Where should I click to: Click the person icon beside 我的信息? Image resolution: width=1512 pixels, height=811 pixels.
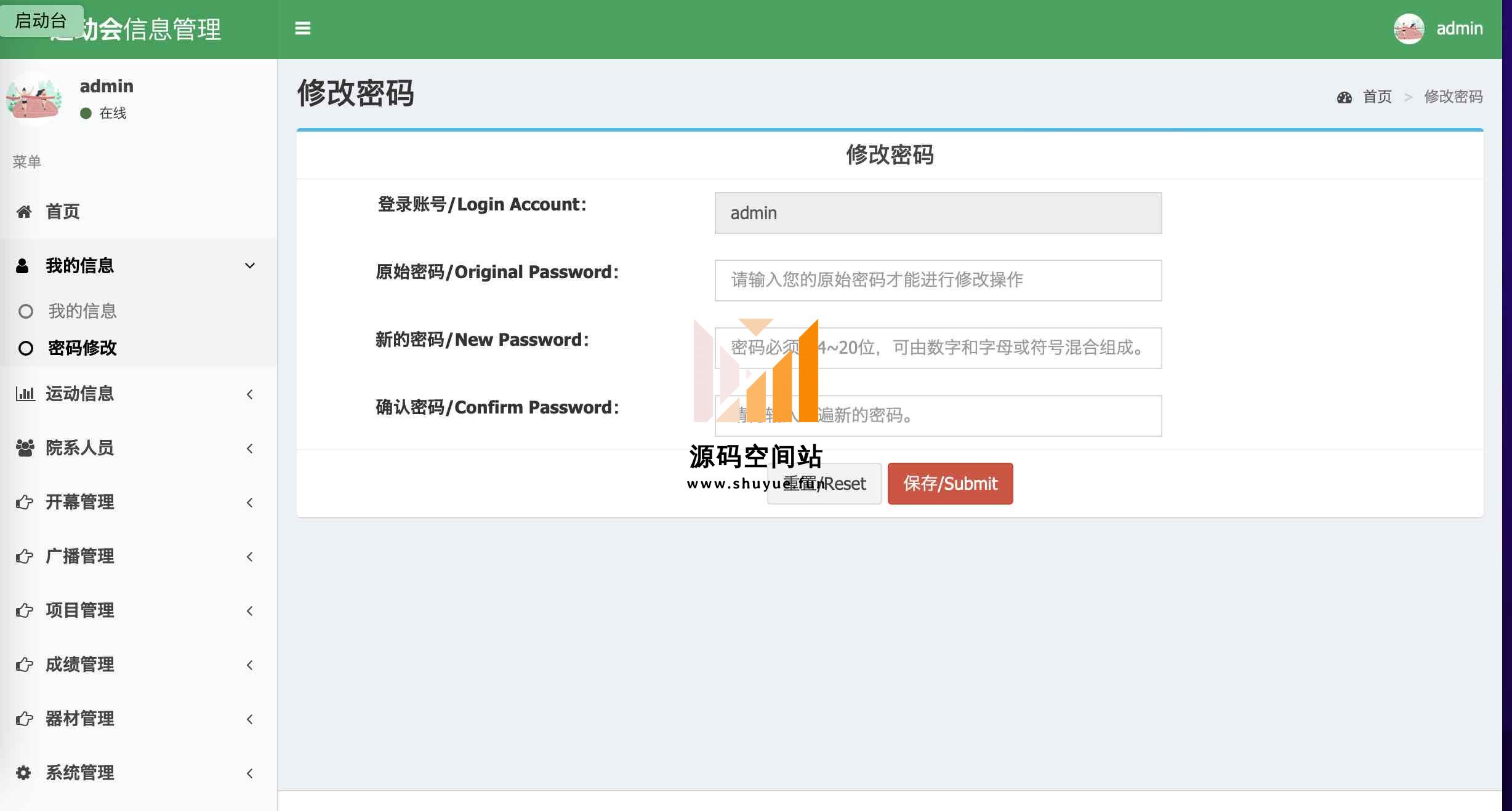[22, 266]
